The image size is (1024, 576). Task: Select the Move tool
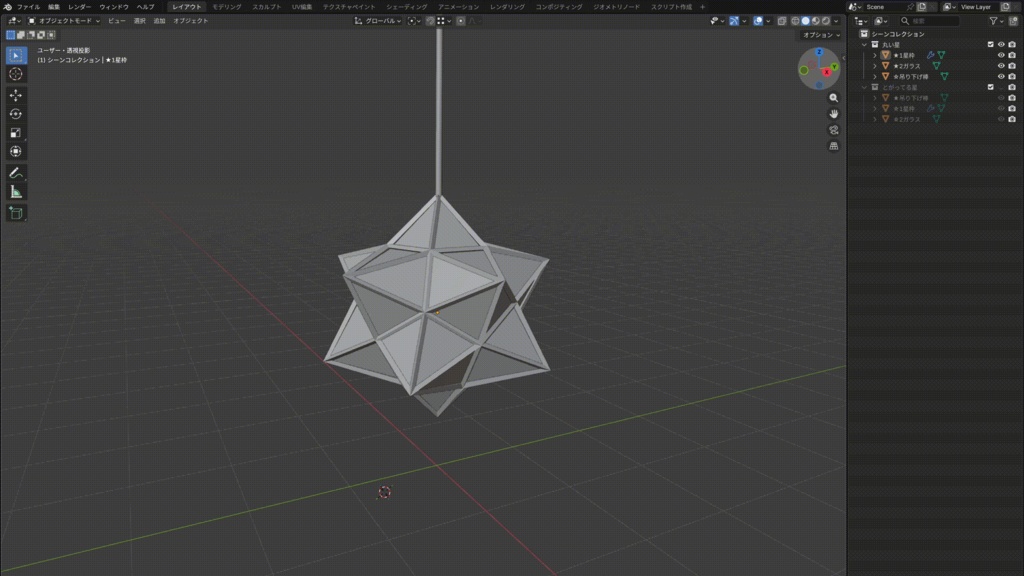coord(16,95)
